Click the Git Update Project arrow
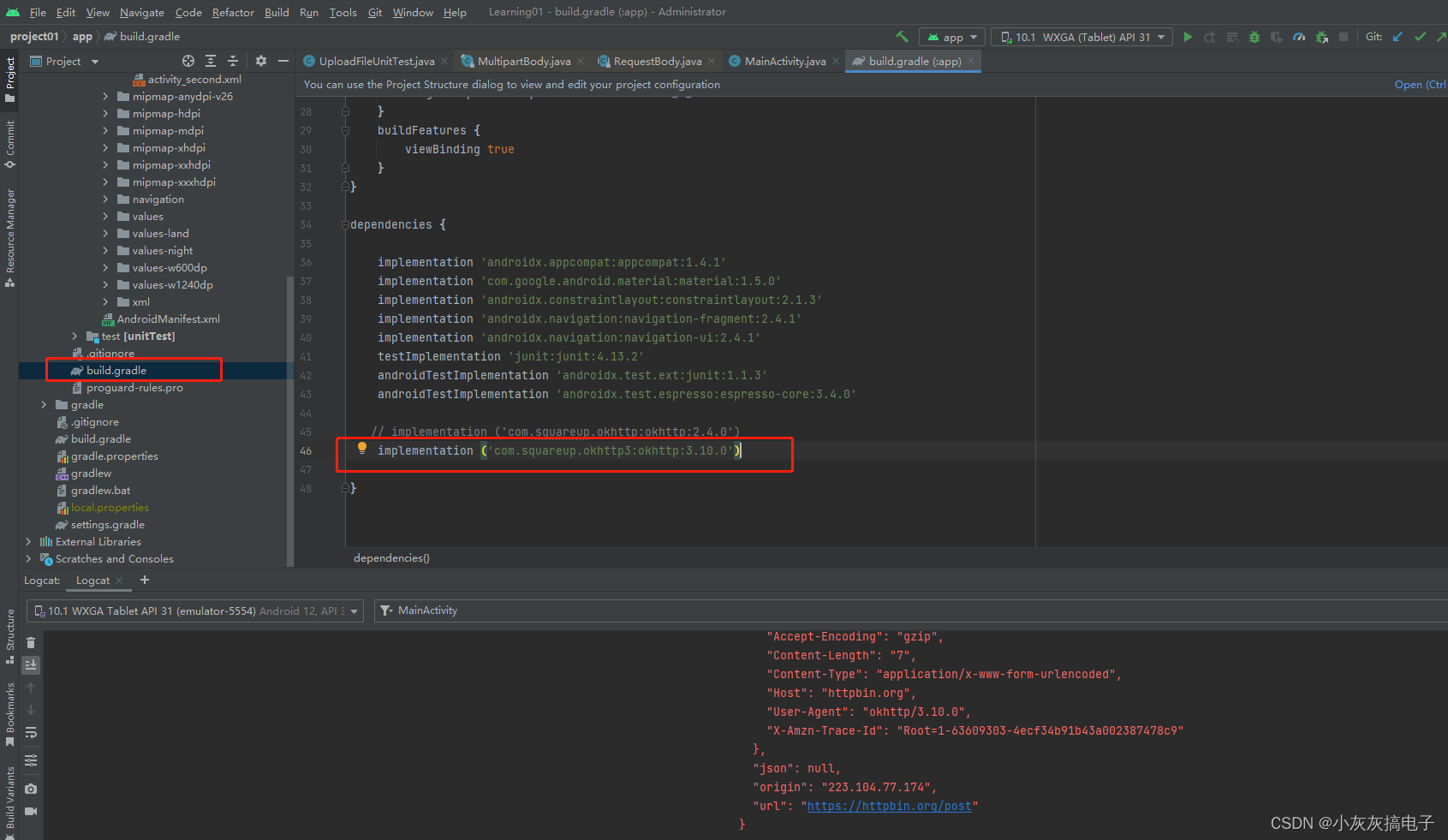This screenshot has width=1448, height=840. [1397, 37]
